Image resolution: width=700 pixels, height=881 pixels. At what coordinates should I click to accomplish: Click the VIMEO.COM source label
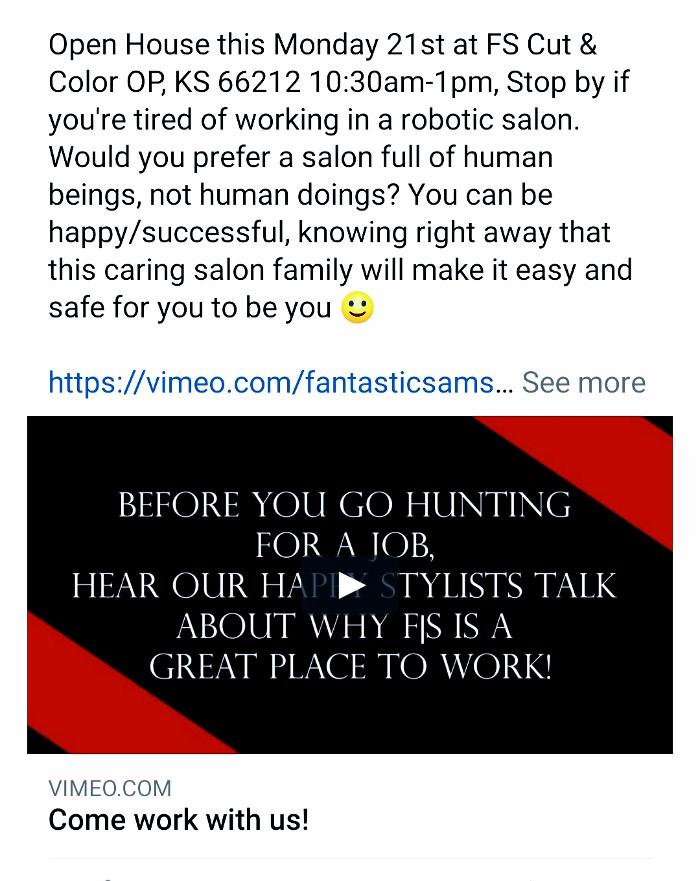[110, 788]
